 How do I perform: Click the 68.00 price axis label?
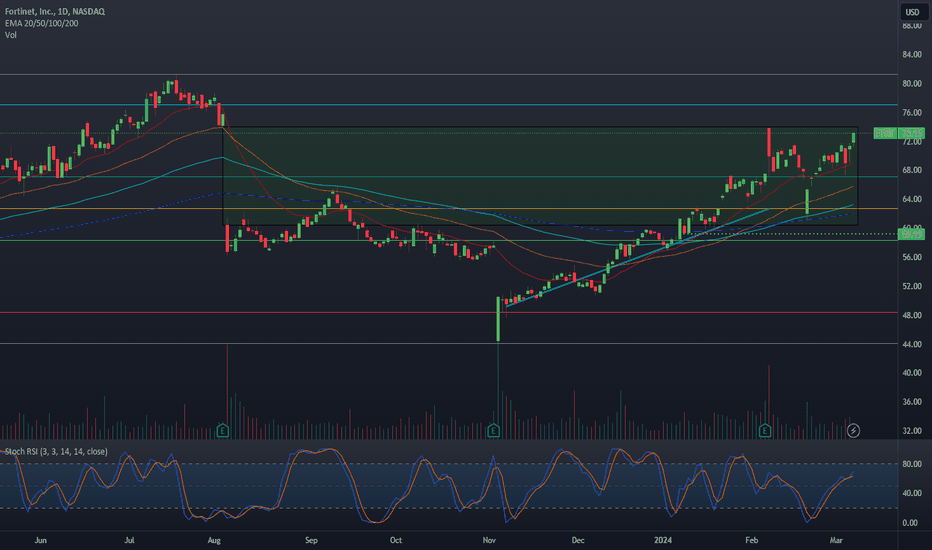[912, 170]
